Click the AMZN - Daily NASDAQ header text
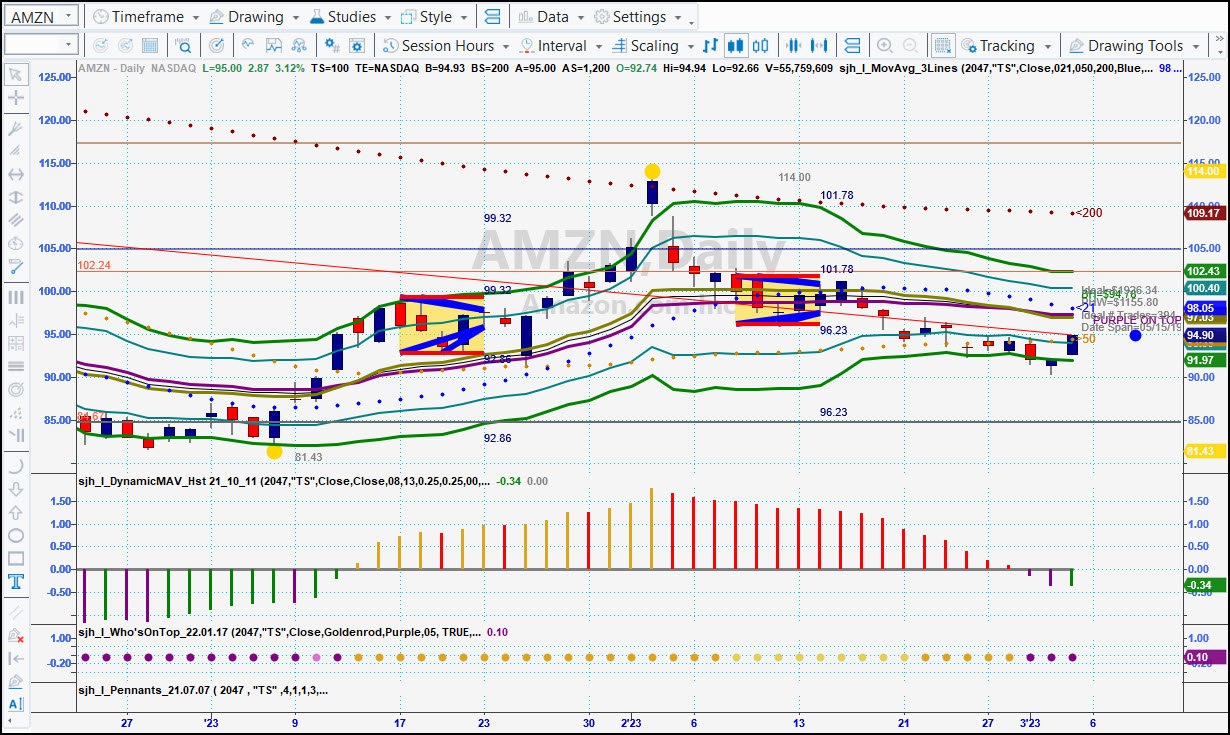 (x=137, y=68)
